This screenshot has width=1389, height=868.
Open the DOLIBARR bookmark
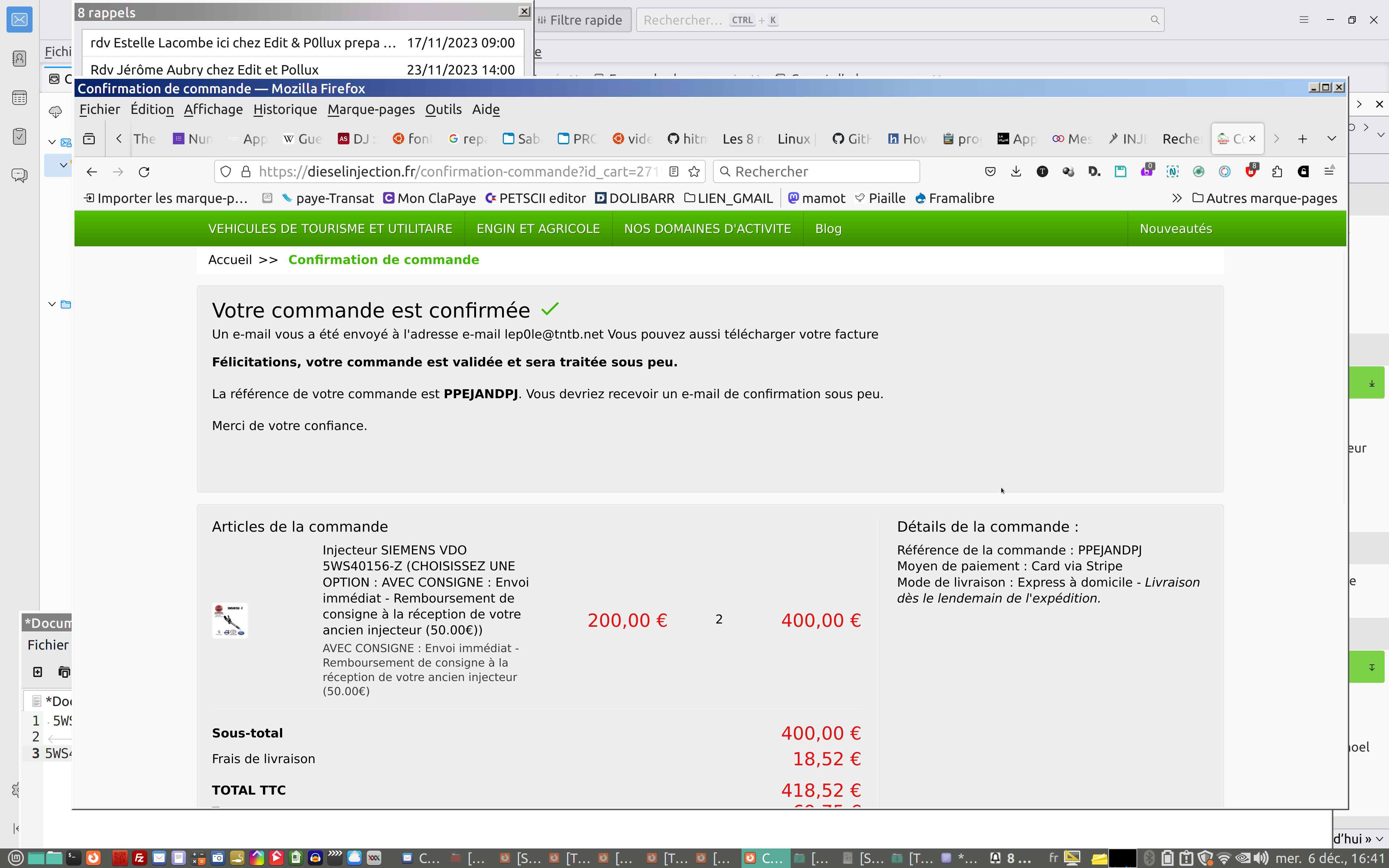[x=635, y=198]
